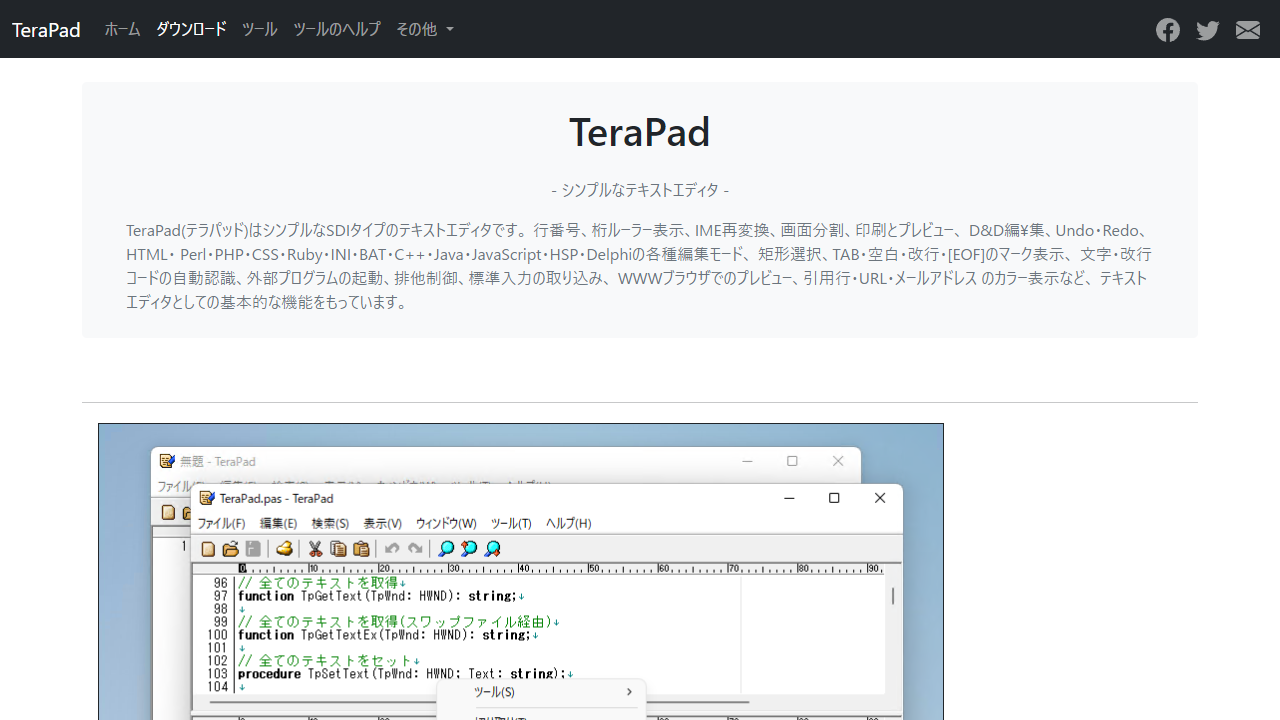Open the ヘルプ(H) menu in TeraPad.pas window
Screen dimensions: 1280x720
click(568, 523)
